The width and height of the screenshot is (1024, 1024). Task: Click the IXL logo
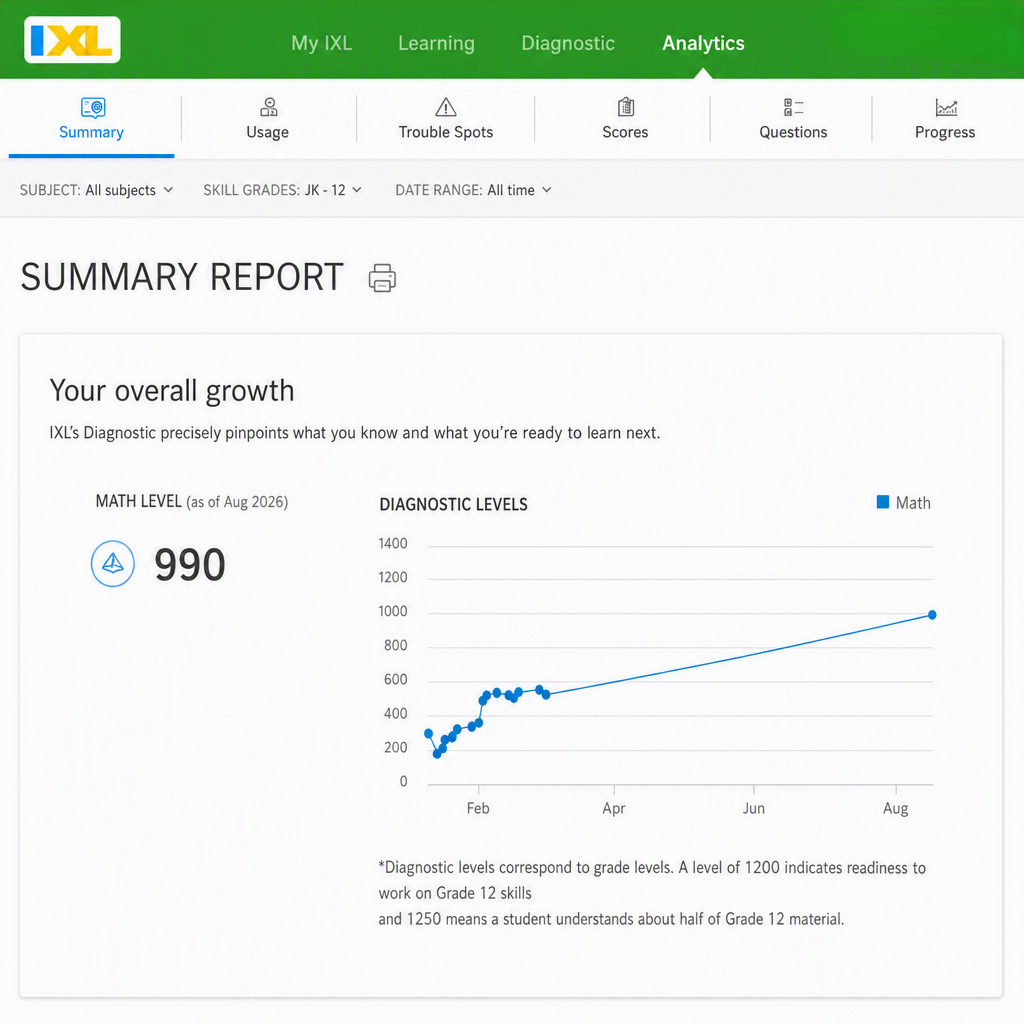[x=72, y=40]
